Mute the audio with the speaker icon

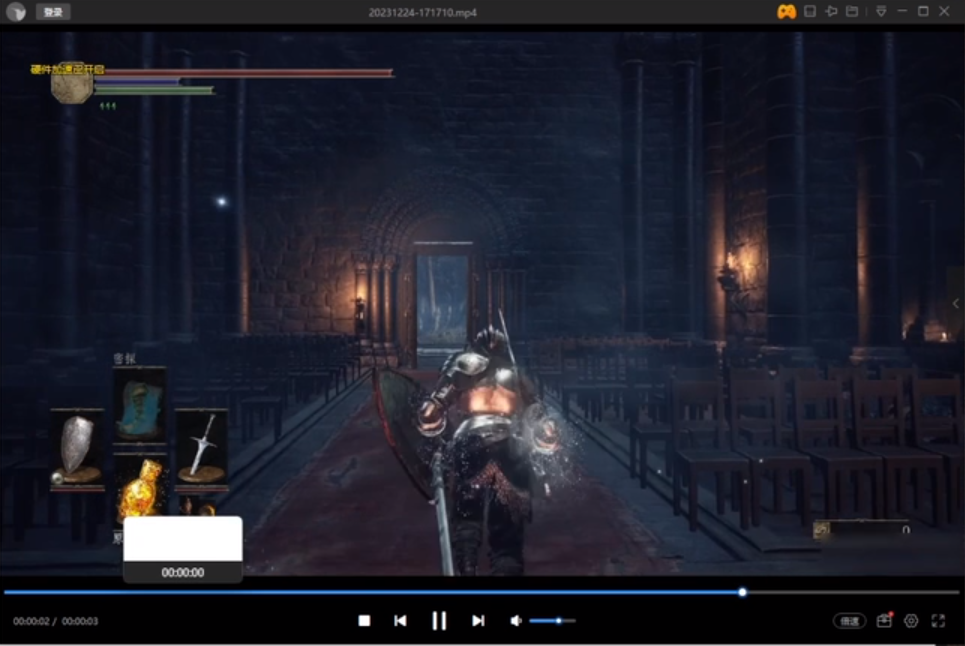516,621
